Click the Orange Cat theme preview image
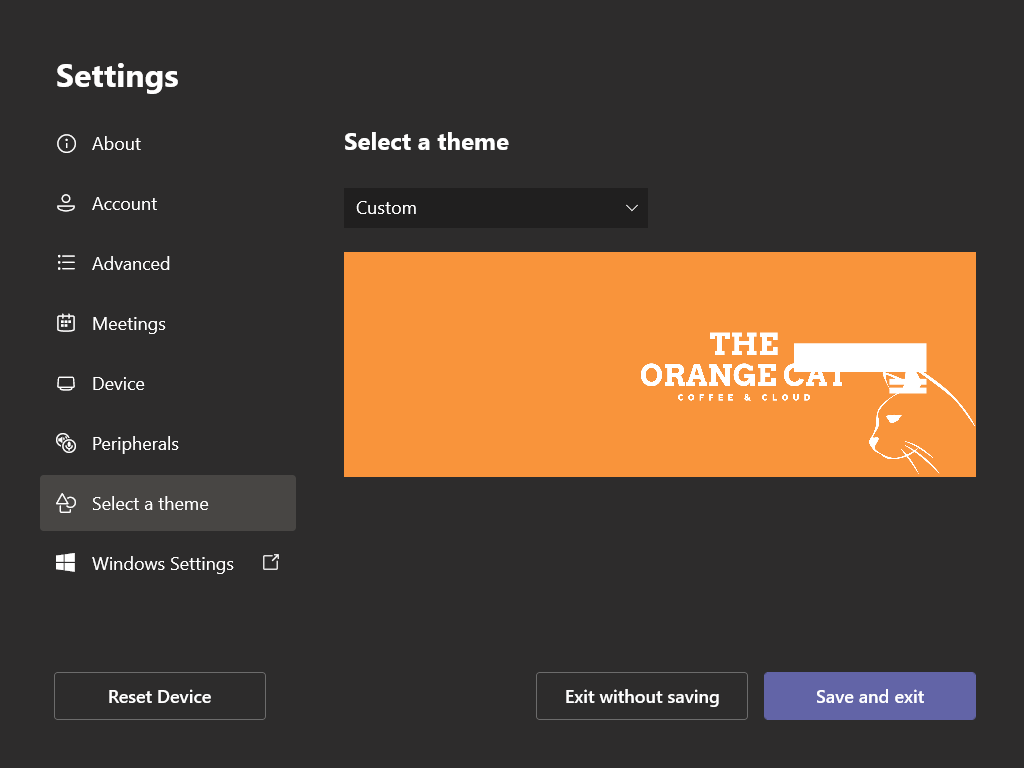The image size is (1024, 768). 660,364
